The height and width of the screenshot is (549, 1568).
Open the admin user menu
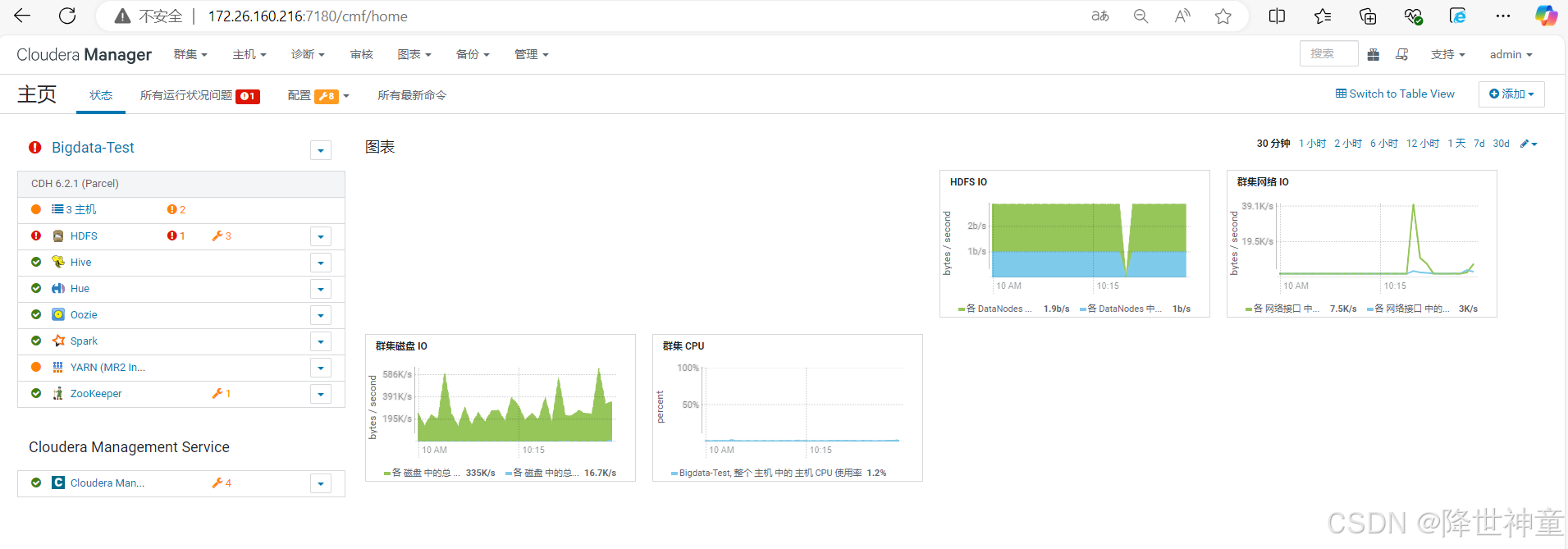[1511, 54]
